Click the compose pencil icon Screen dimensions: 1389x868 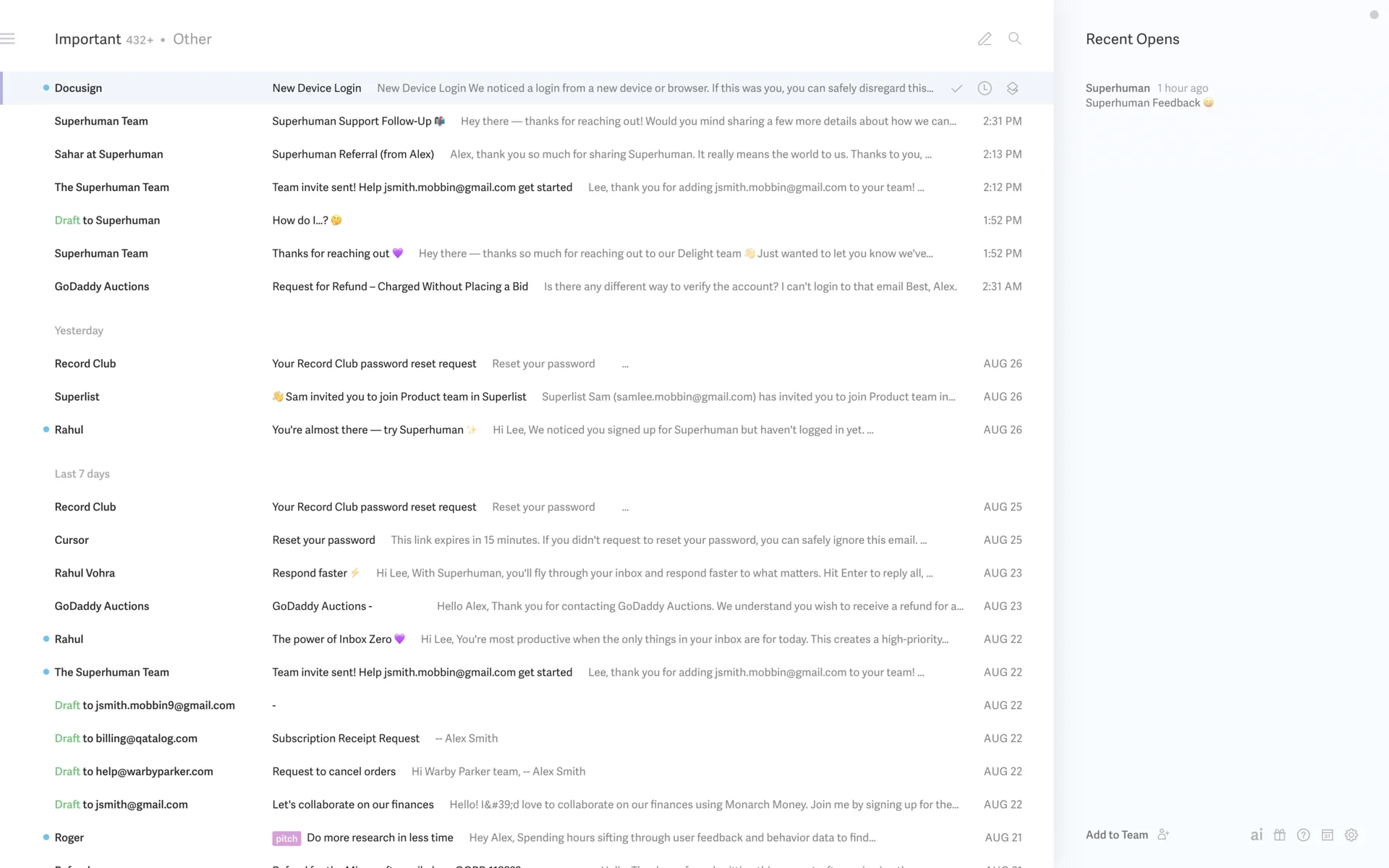pos(985,39)
